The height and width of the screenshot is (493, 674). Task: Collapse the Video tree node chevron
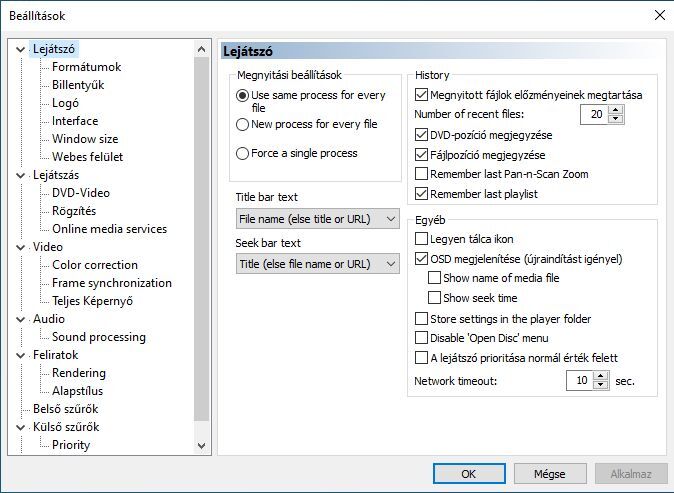pos(20,247)
